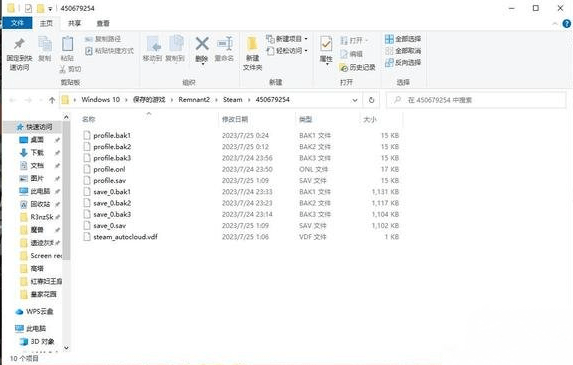Open Pictures in the navigation pane

(x=37, y=178)
